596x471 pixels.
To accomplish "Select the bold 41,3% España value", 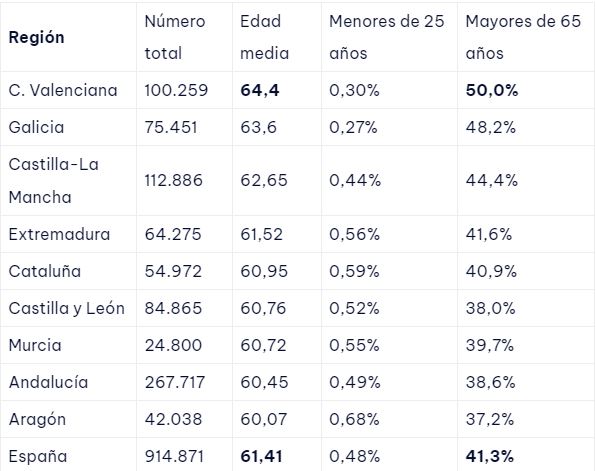I will 490,456.
